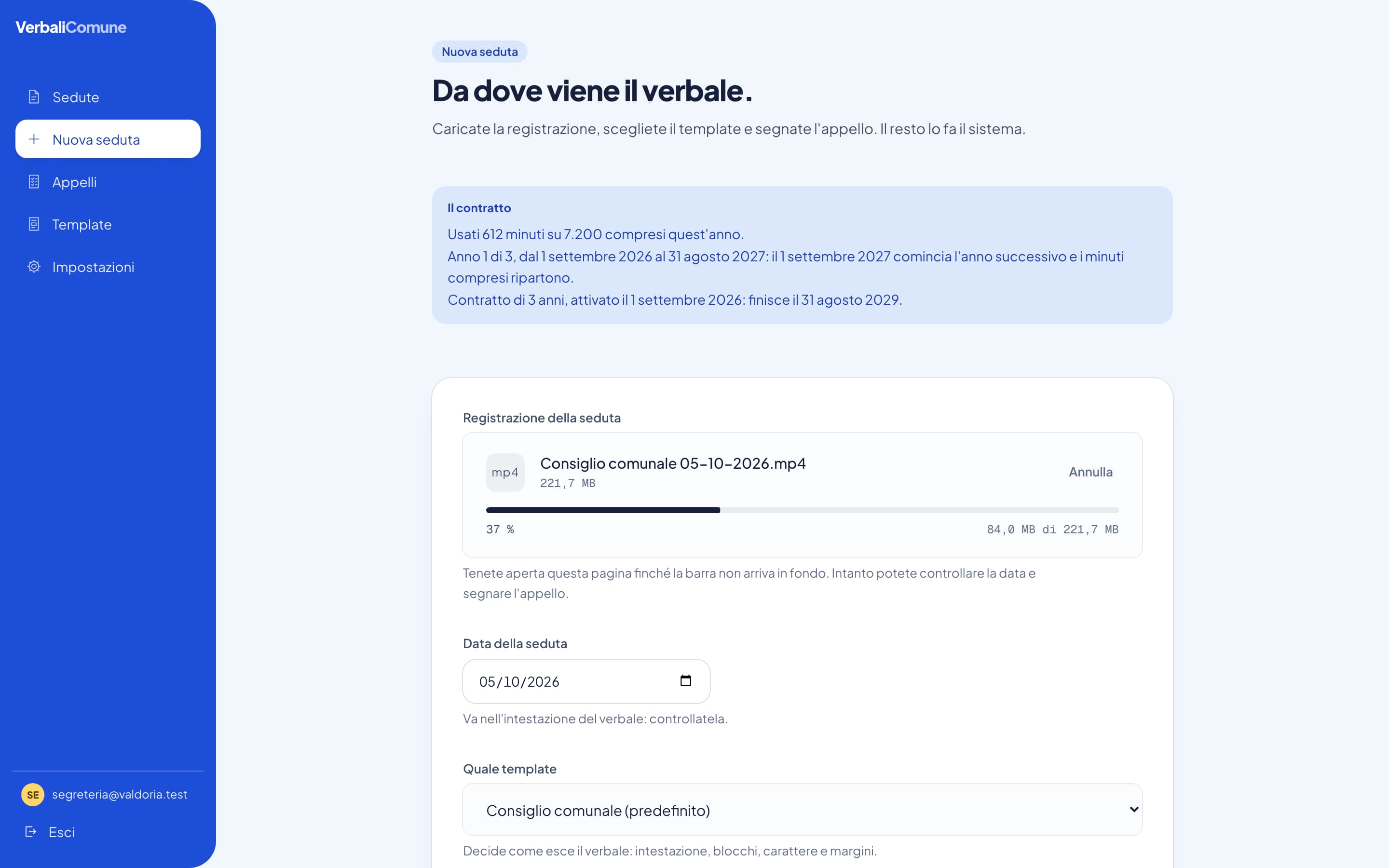Open Impostazioni from the sidebar
Viewport: 1389px width, 868px height.
click(x=108, y=267)
